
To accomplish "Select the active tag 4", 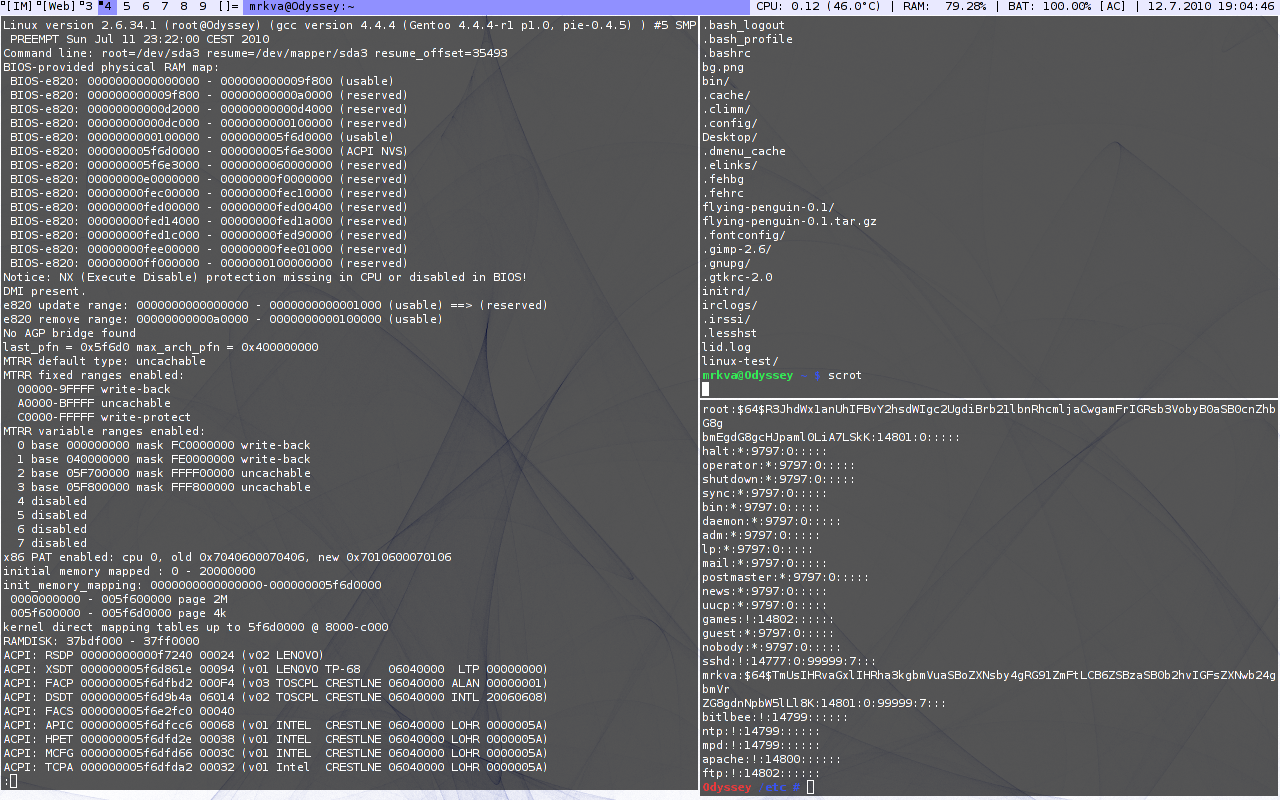I will click(106, 7).
